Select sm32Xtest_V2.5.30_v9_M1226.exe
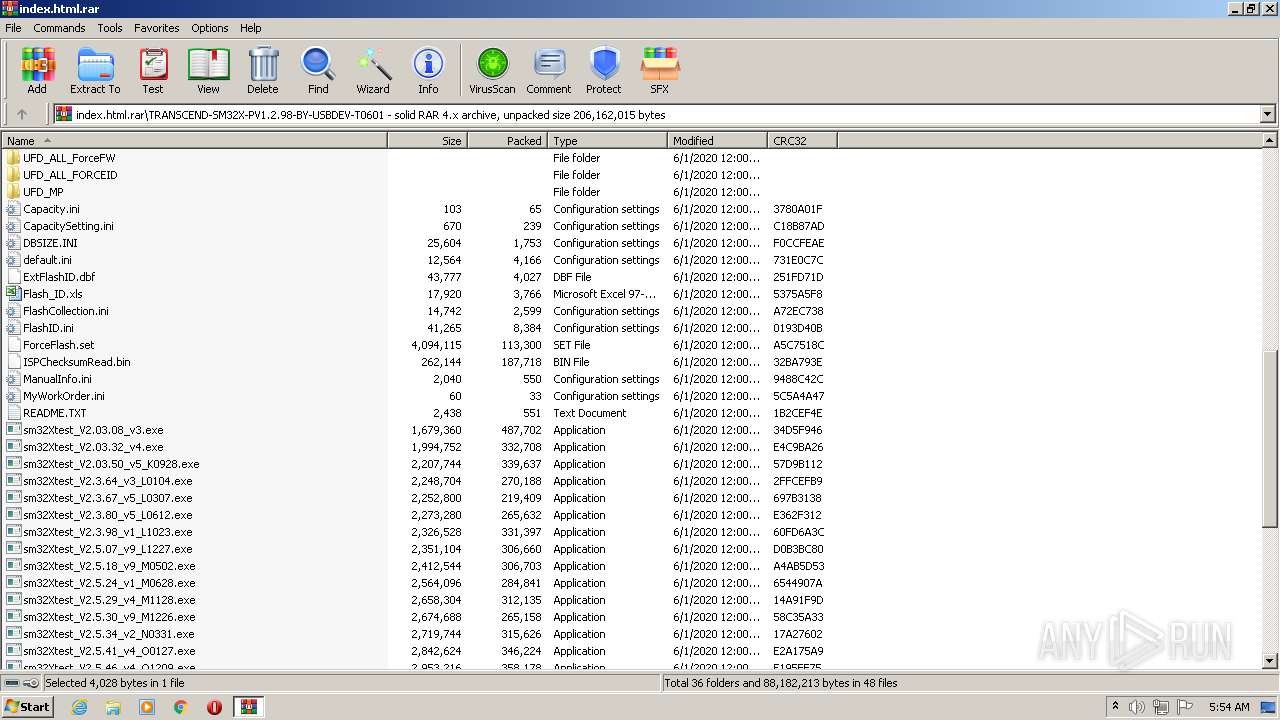The height and width of the screenshot is (720, 1280). tap(109, 617)
